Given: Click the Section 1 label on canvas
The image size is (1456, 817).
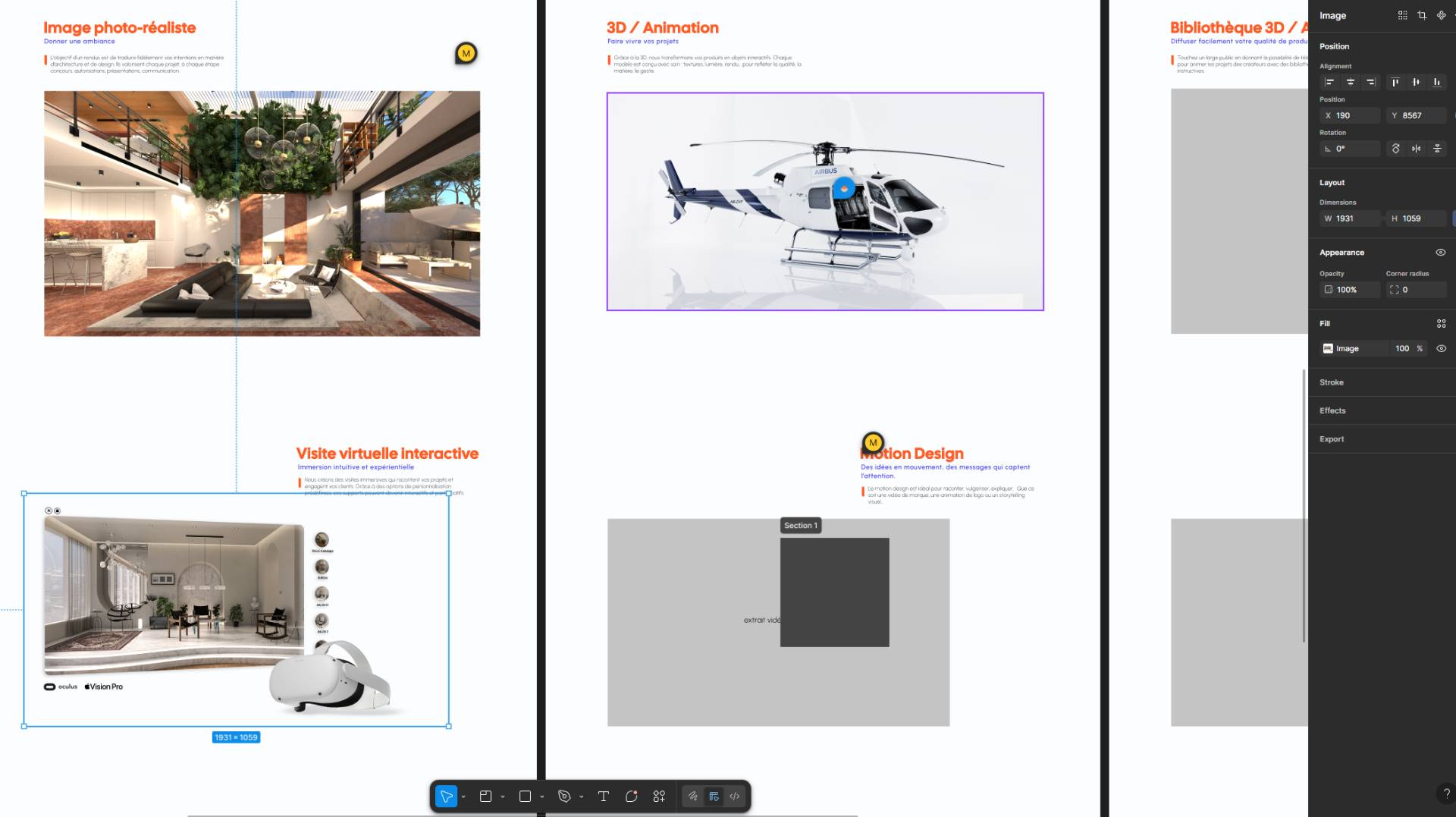Looking at the screenshot, I should tap(800, 526).
